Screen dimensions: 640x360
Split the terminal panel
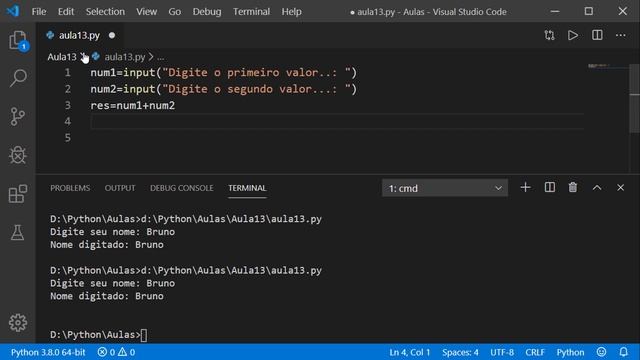pos(549,188)
